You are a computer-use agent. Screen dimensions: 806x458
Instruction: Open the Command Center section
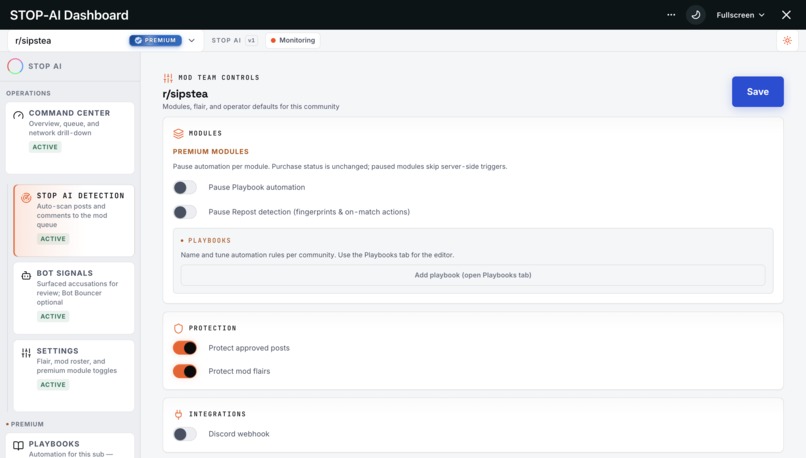click(x=70, y=138)
